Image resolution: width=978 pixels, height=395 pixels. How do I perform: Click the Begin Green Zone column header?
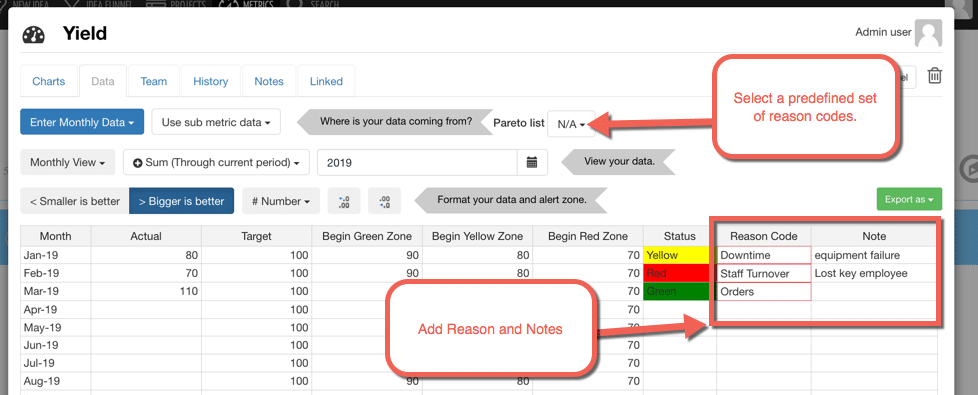367,237
